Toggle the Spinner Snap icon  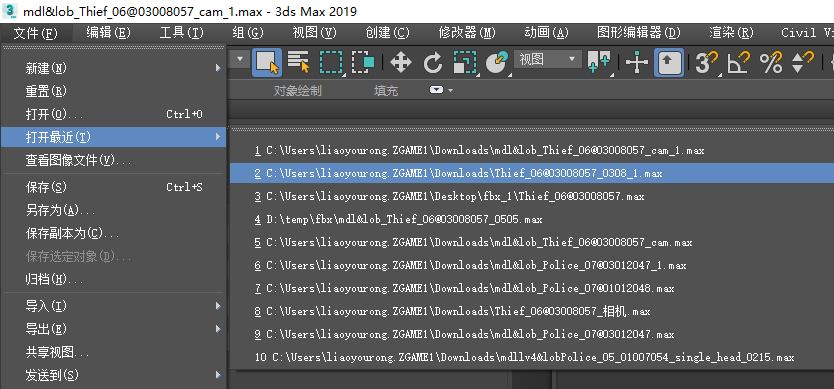(x=803, y=62)
